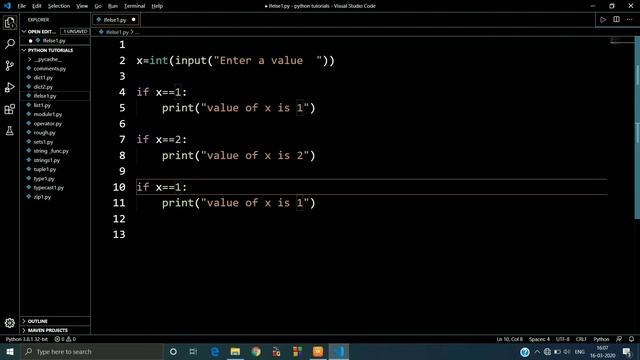Open the notifications bell in status bar
The height and width of the screenshot is (360, 640).
coord(631,339)
